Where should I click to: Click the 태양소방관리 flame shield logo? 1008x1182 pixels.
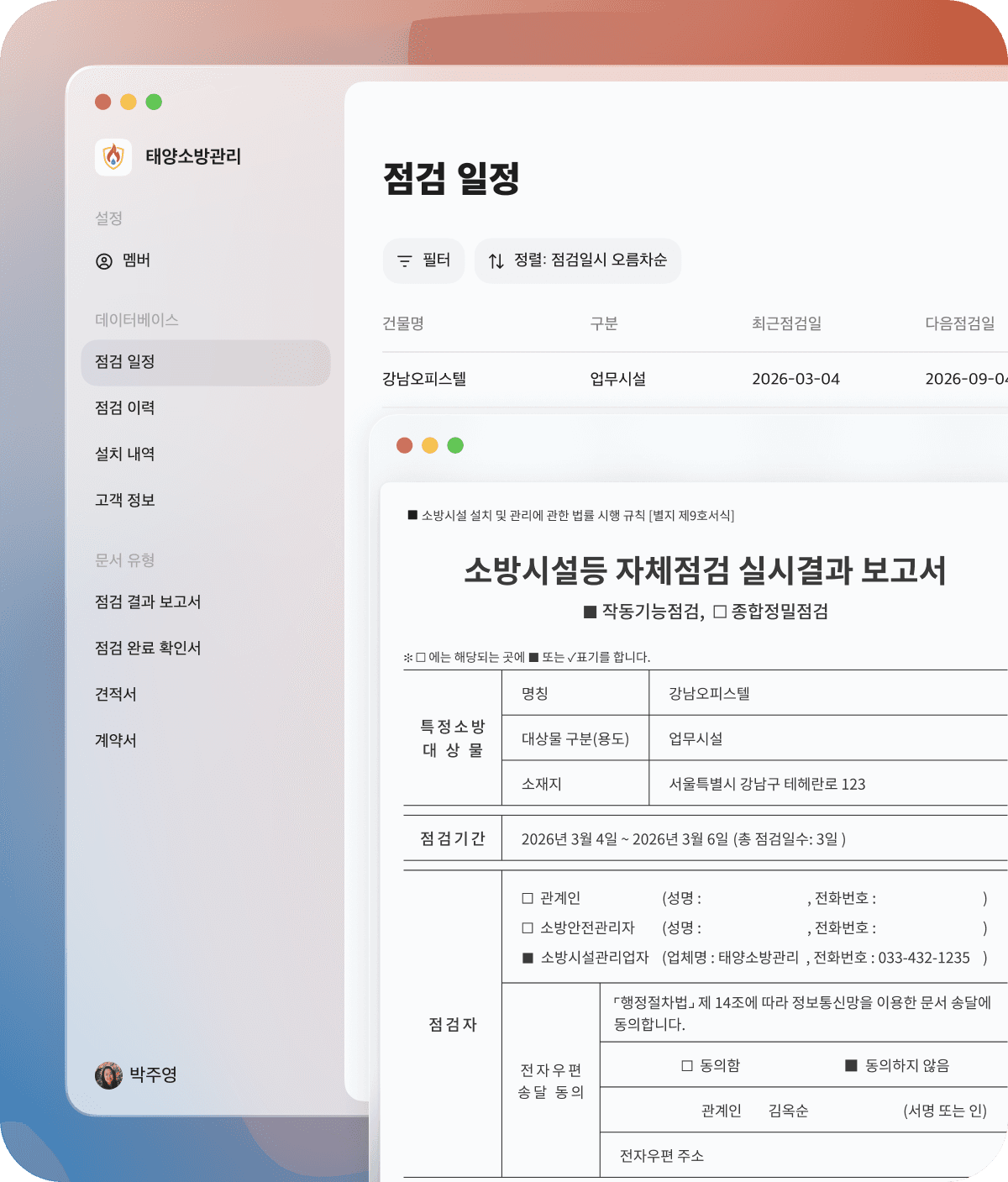pyautogui.click(x=113, y=156)
